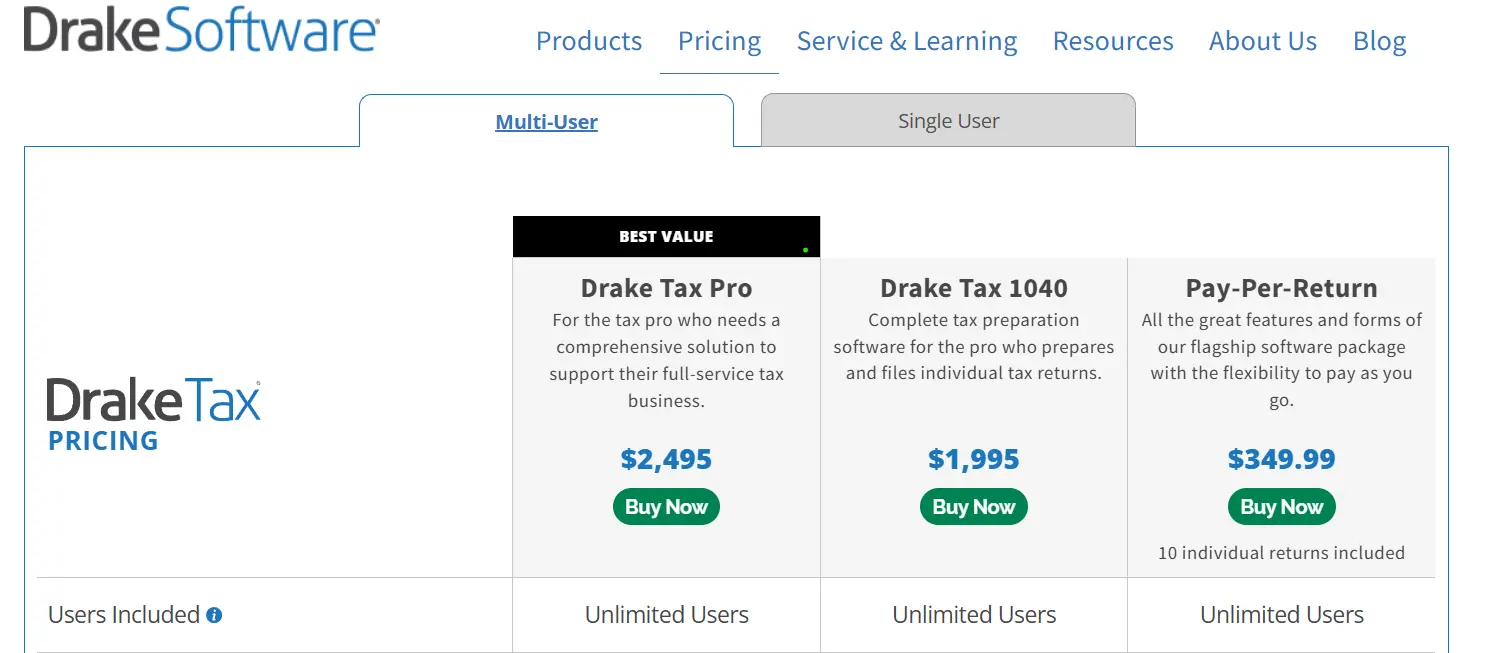
Task: Click the Drake Software logo
Action: coord(201,28)
